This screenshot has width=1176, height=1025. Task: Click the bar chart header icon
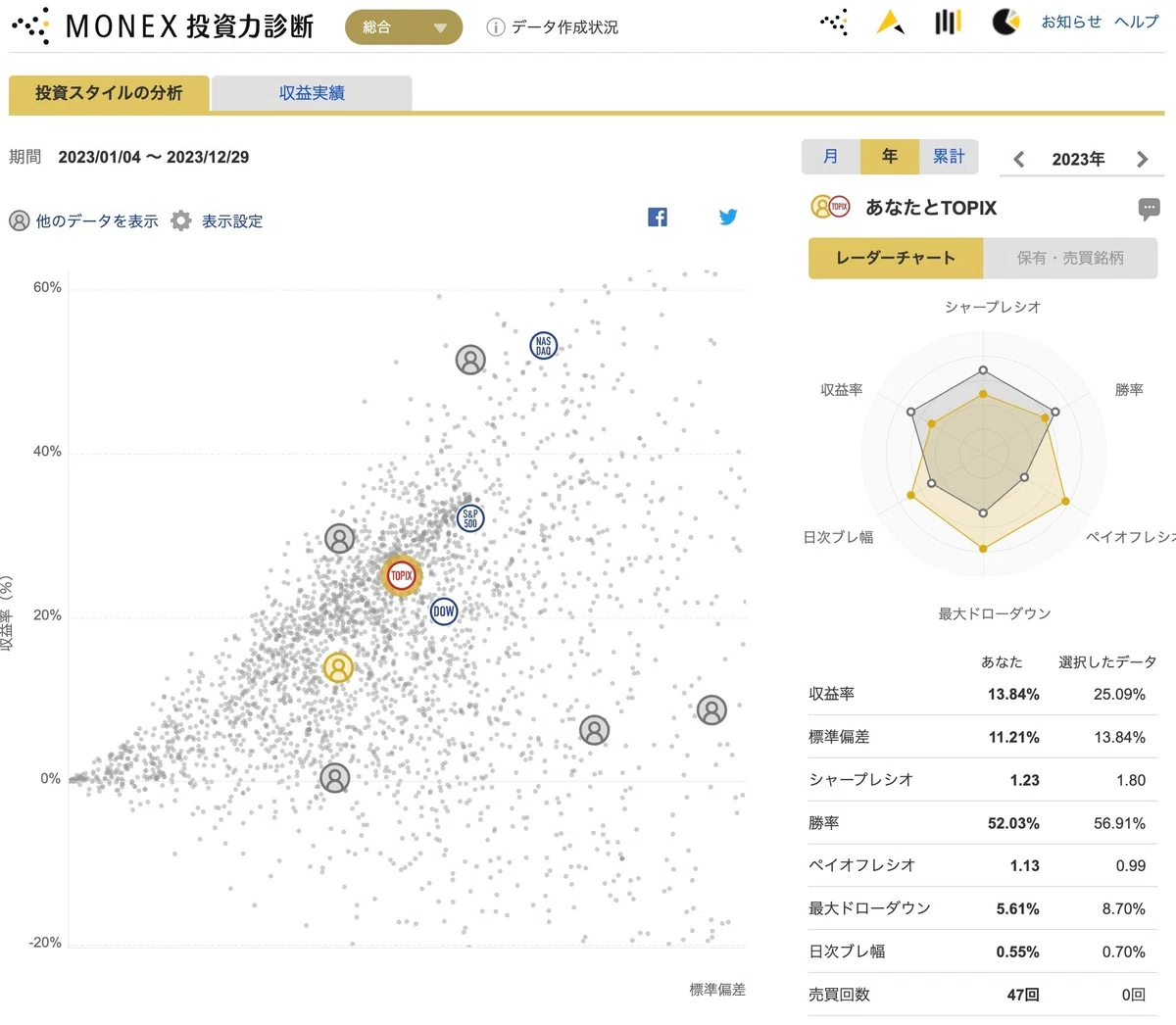948,22
